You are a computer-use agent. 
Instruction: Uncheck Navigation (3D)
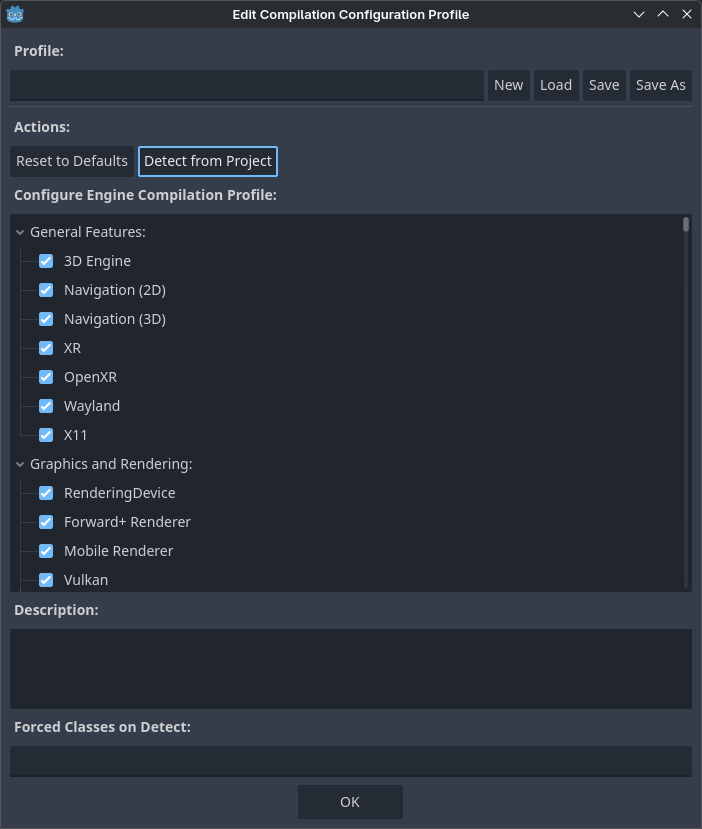[x=46, y=318]
